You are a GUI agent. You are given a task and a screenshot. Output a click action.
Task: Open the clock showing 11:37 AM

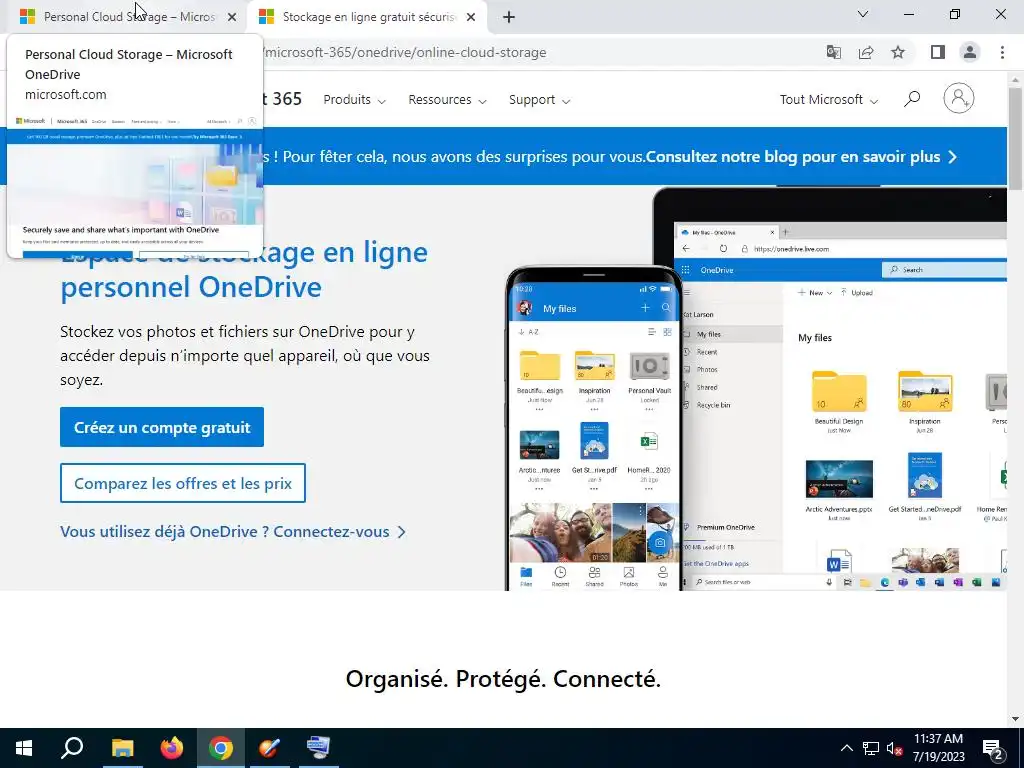(x=938, y=748)
